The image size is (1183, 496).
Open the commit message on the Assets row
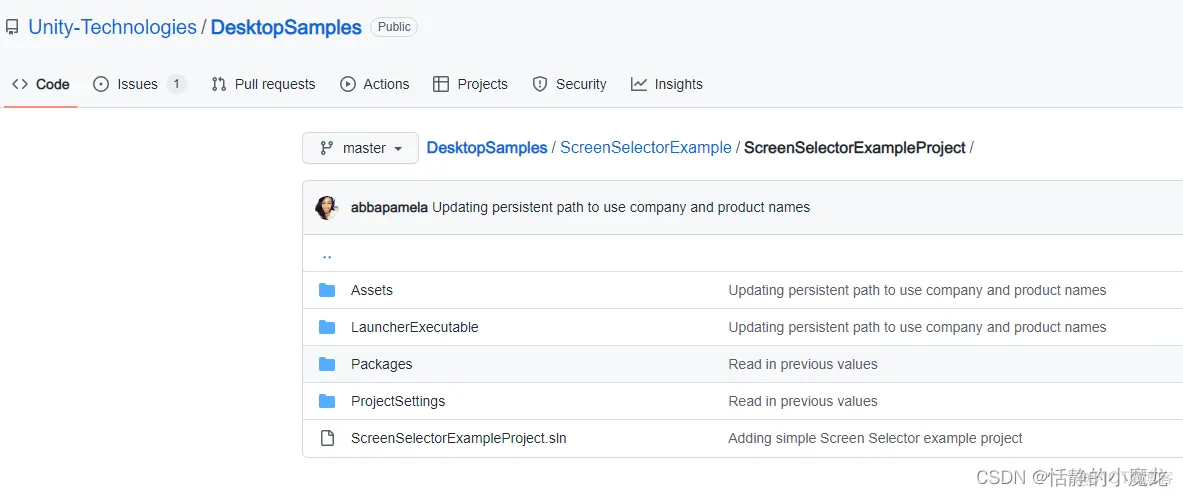point(917,290)
